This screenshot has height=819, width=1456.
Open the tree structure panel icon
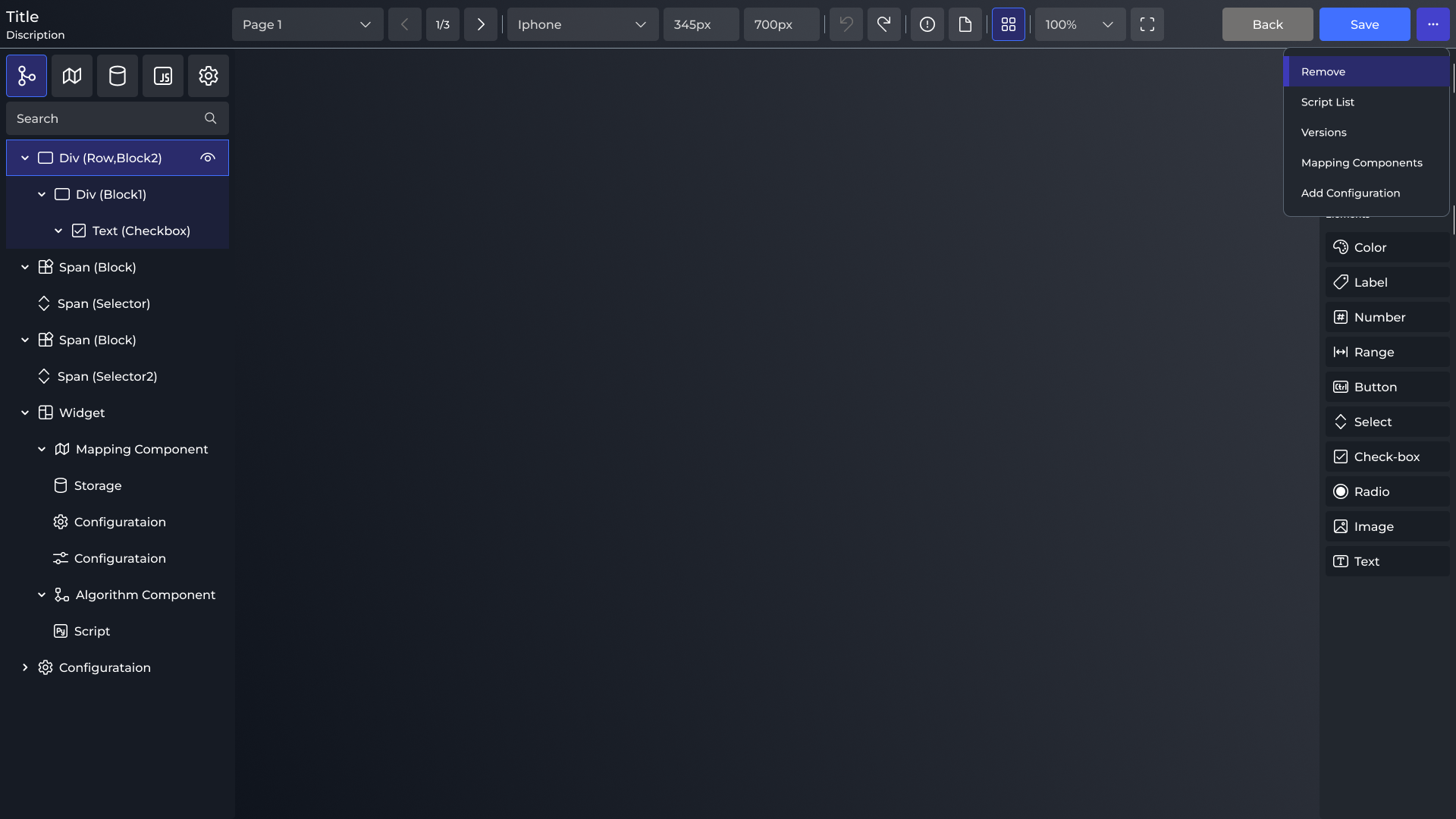[27, 76]
